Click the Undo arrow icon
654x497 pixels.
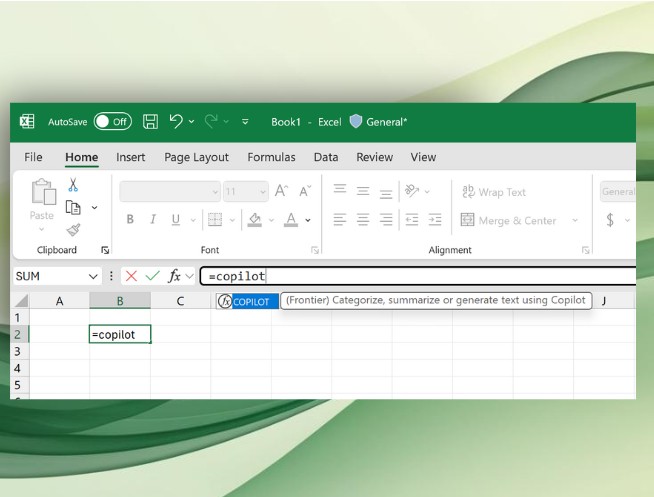pos(176,121)
